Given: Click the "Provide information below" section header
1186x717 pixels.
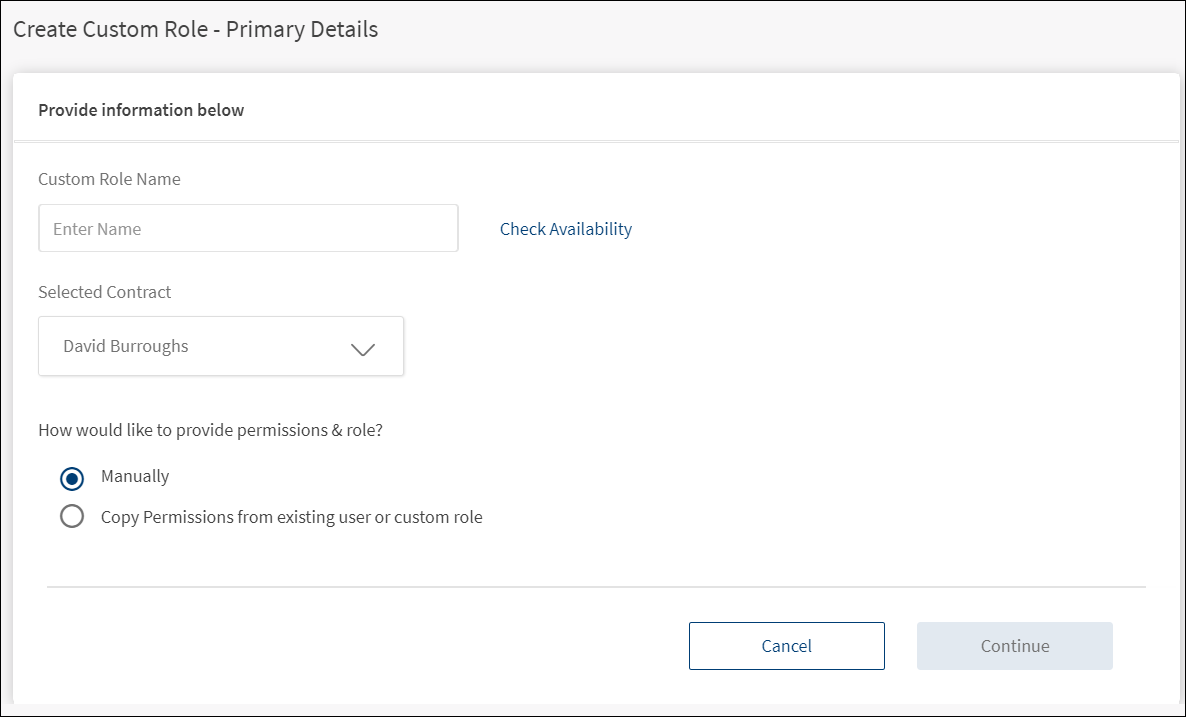Looking at the screenshot, I should click(141, 110).
